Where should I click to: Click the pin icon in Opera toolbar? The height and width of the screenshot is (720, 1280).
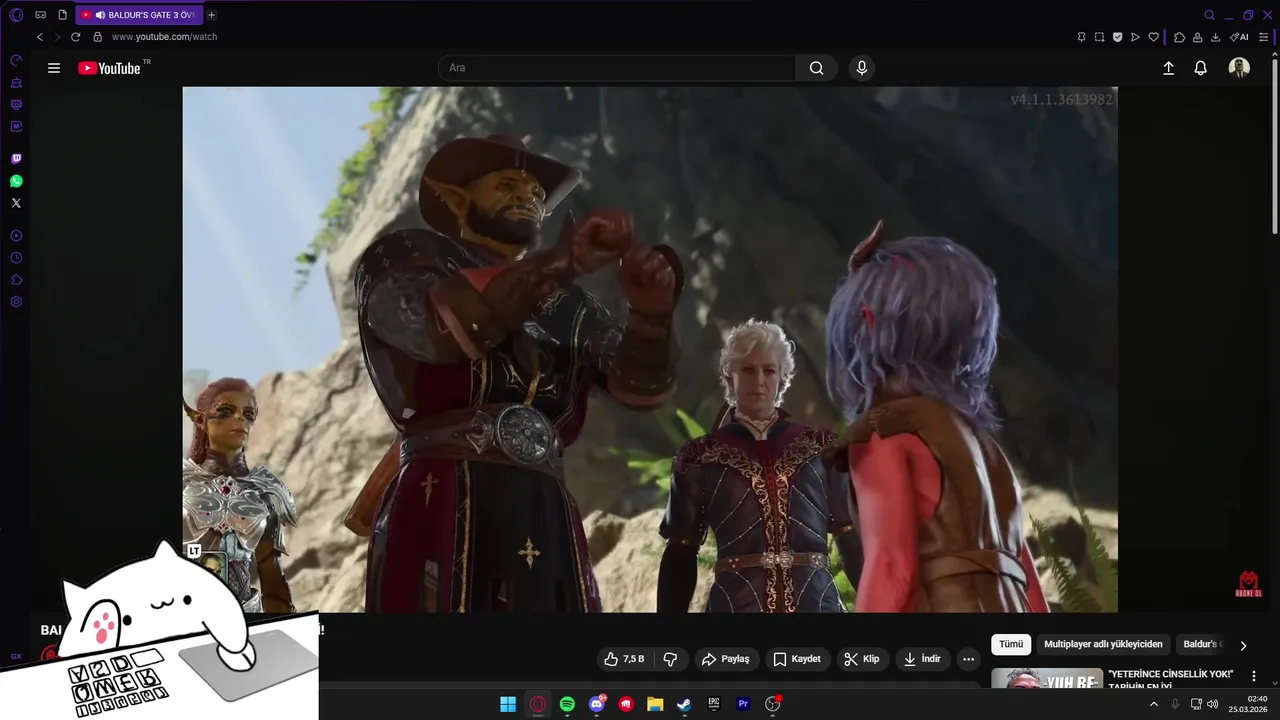click(1081, 37)
